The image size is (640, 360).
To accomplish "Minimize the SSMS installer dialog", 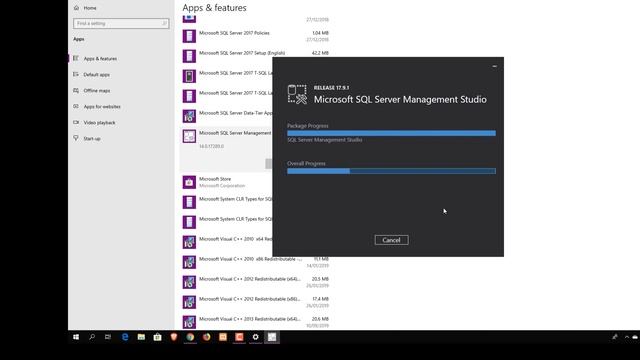I will click(x=494, y=66).
